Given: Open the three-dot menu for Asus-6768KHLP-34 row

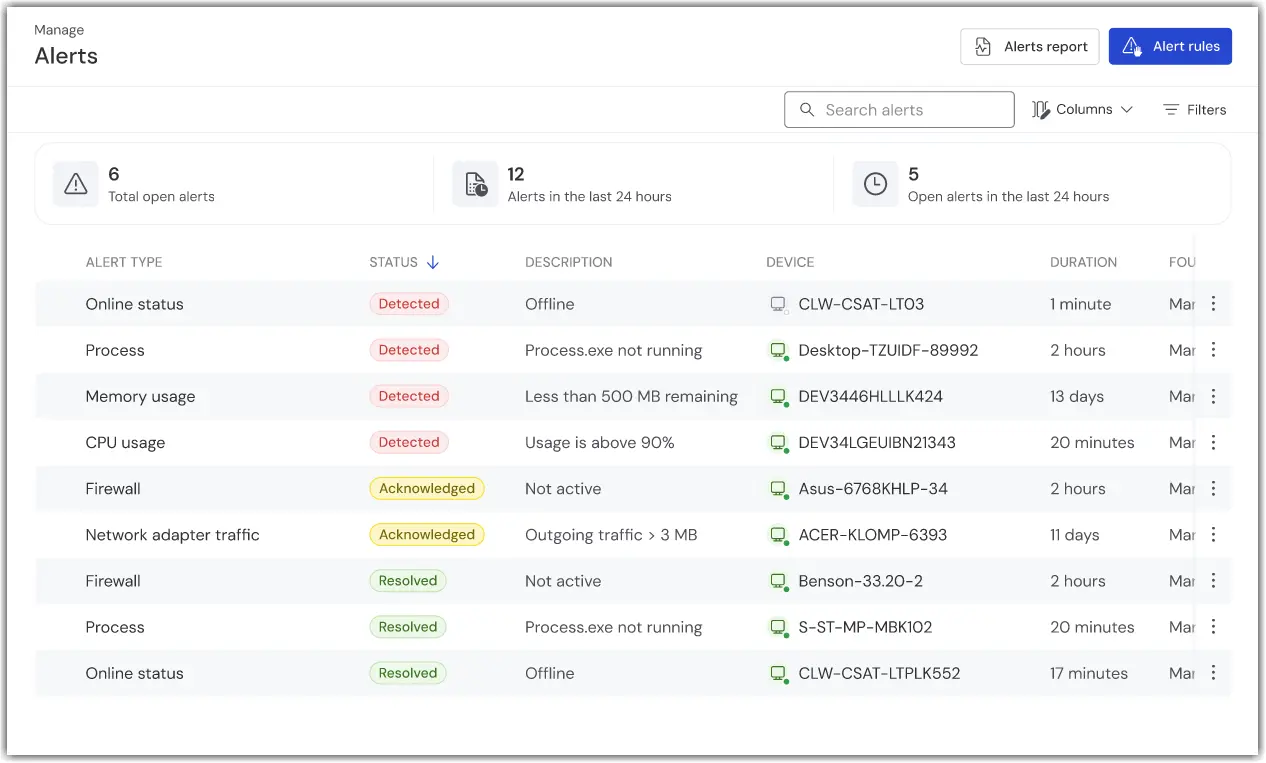Looking at the screenshot, I should click(x=1213, y=488).
